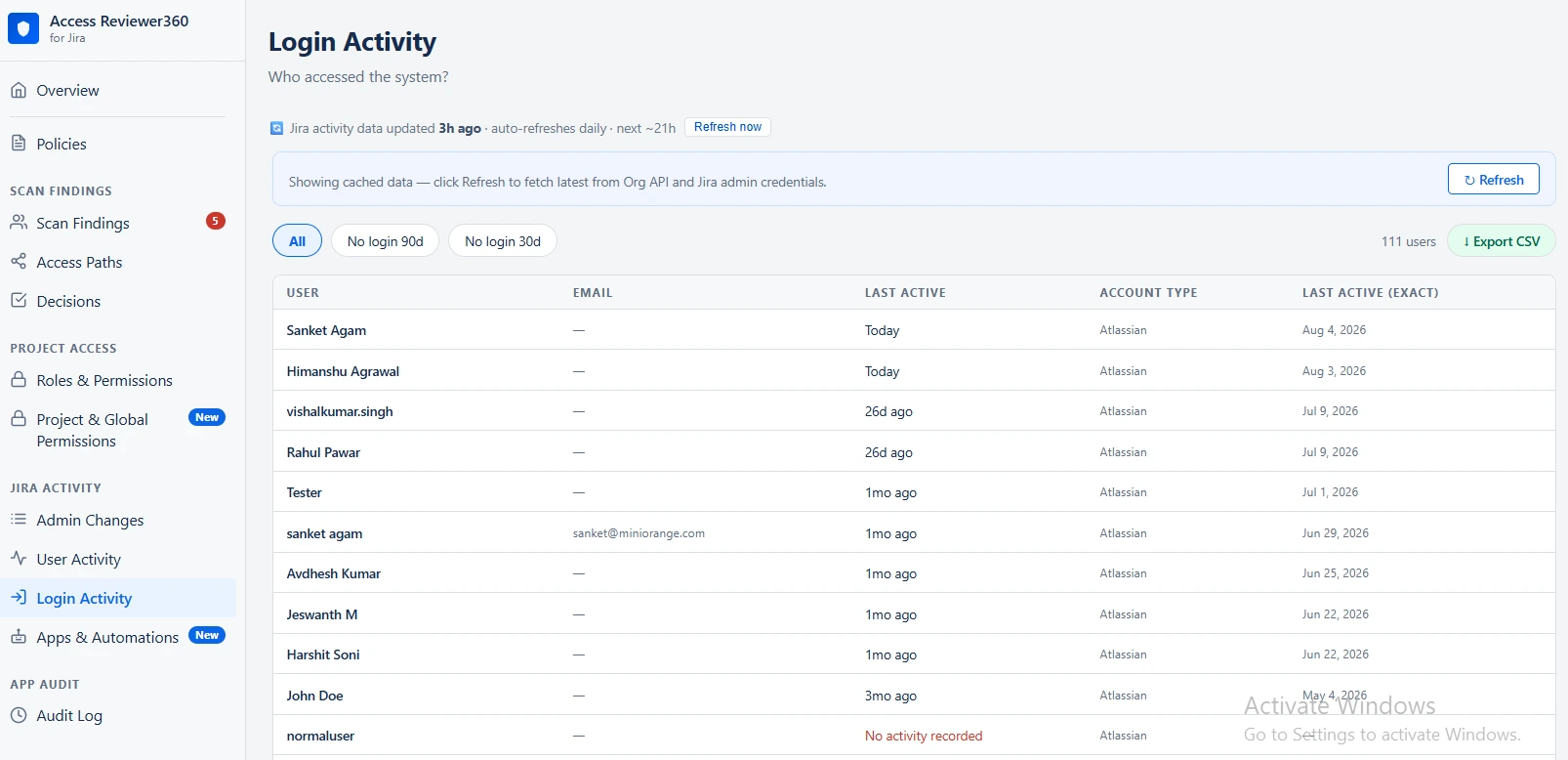Filter by No login 30d
Viewport: 1568px width, 760px height.
coord(503,241)
